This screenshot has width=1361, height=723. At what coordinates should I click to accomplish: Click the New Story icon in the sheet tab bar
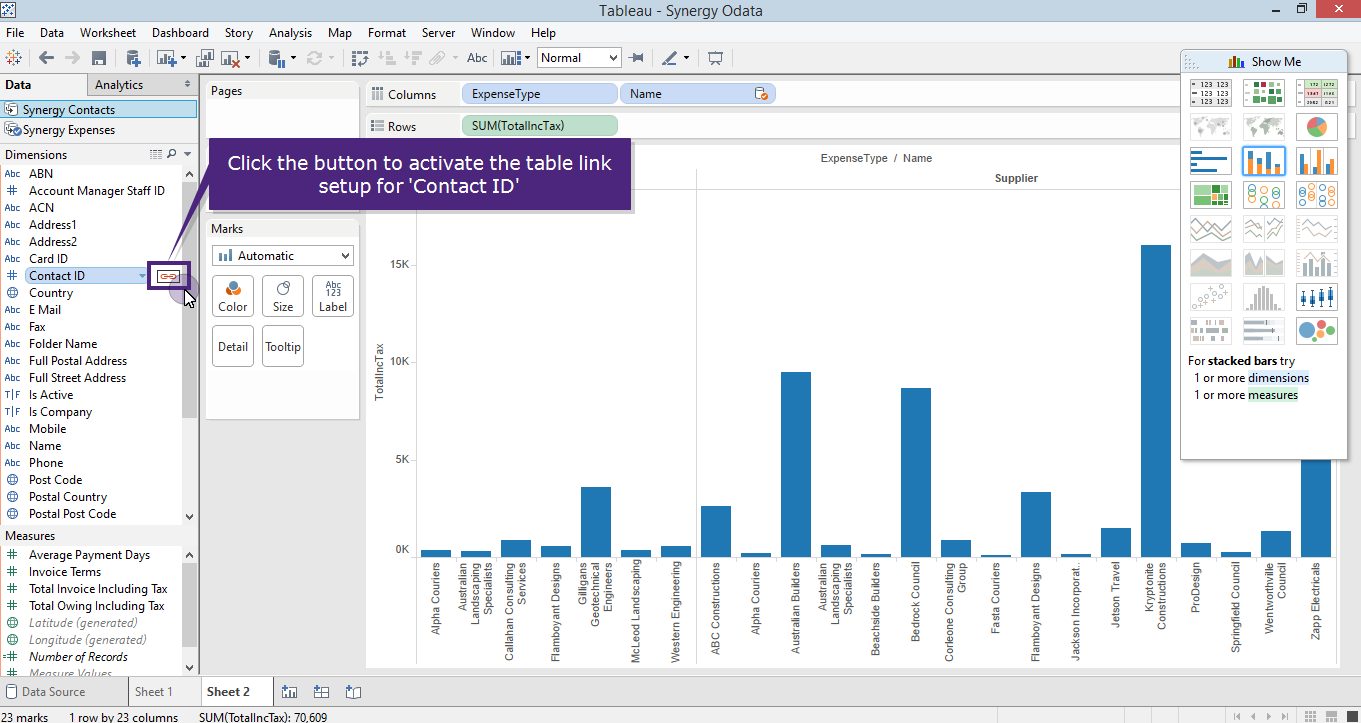[353, 691]
